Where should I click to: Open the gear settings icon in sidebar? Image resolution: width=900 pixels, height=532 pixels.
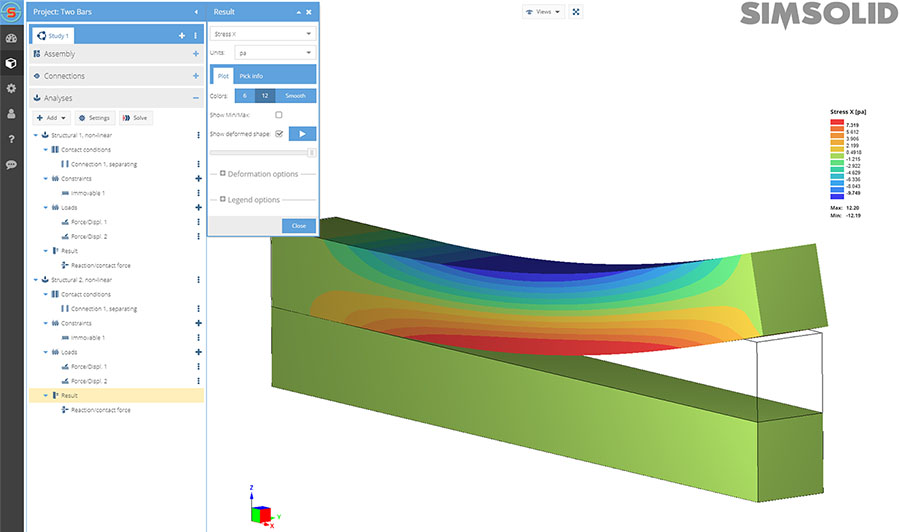pyautogui.click(x=11, y=89)
